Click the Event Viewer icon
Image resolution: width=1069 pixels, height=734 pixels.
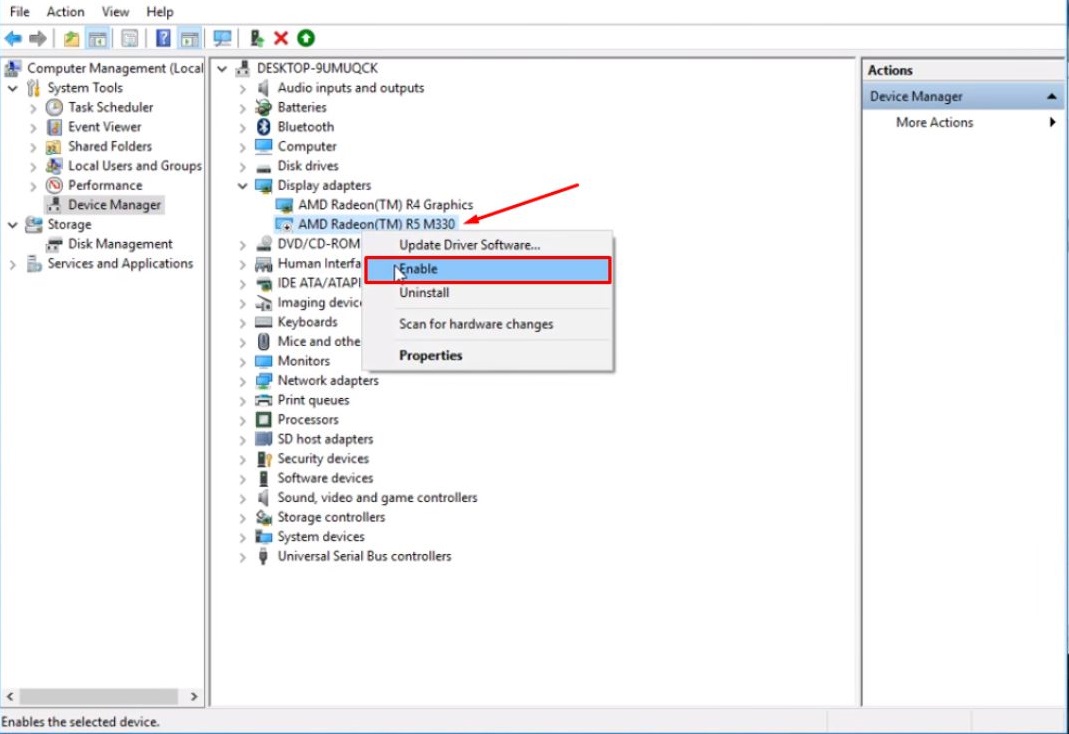pos(55,127)
